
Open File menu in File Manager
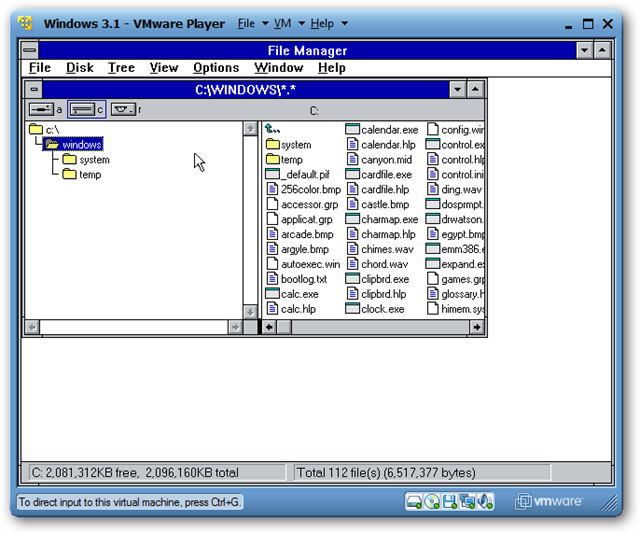(x=40, y=68)
